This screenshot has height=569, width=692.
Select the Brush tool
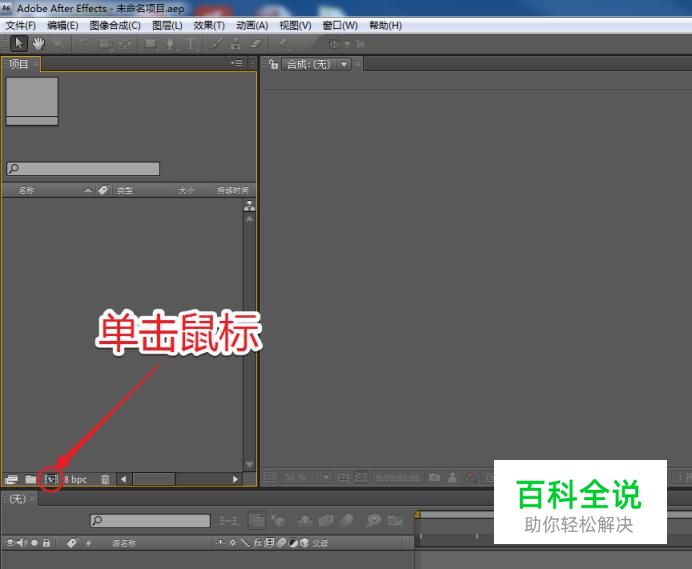pyautogui.click(x=216, y=44)
